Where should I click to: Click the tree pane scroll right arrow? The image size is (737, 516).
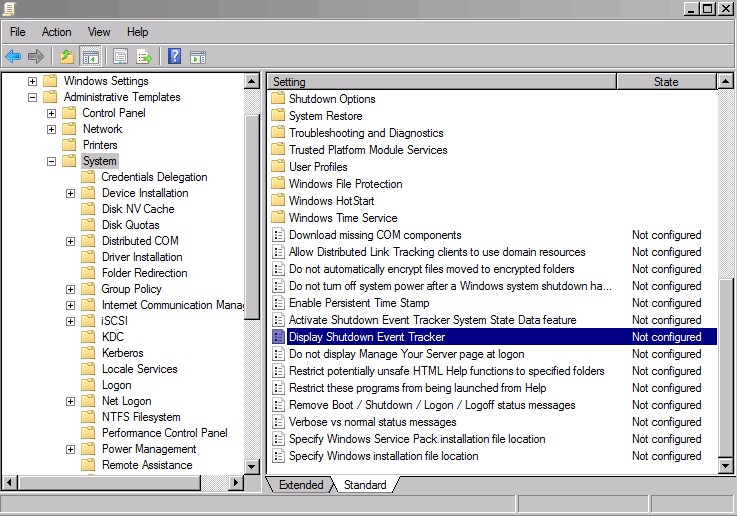tap(236, 482)
